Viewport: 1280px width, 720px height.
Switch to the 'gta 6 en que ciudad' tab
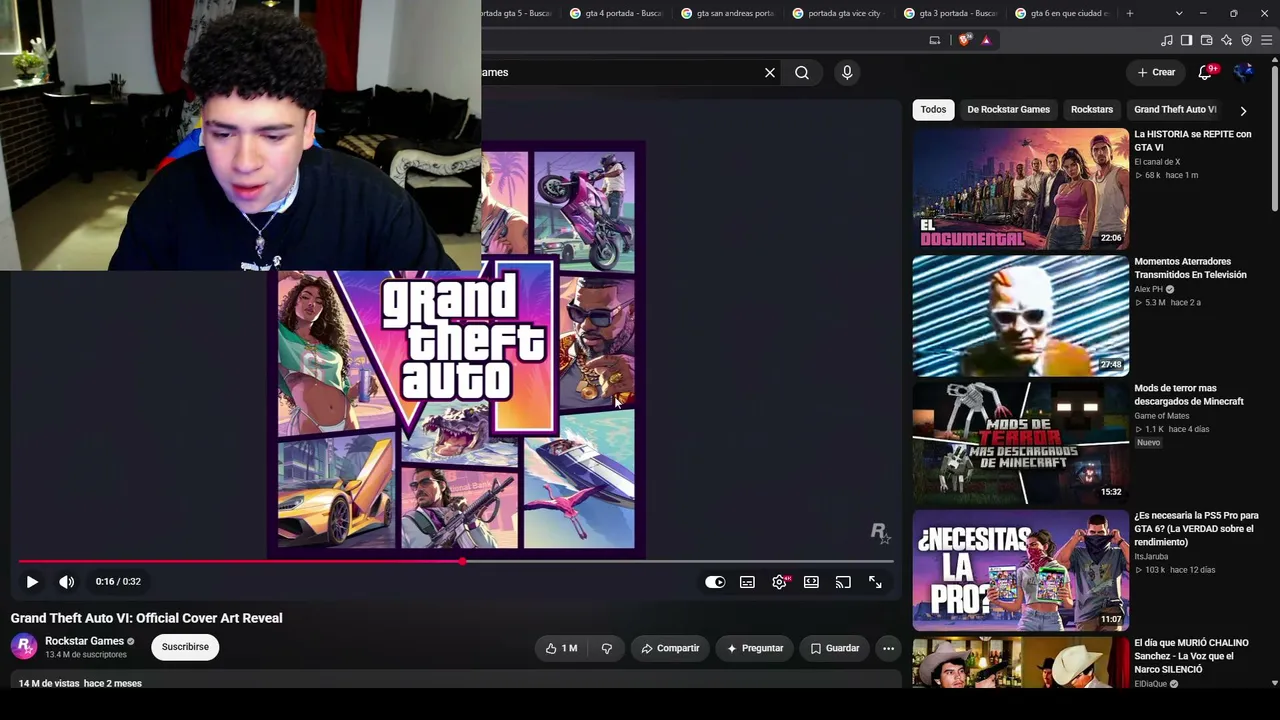pyautogui.click(x=1061, y=13)
